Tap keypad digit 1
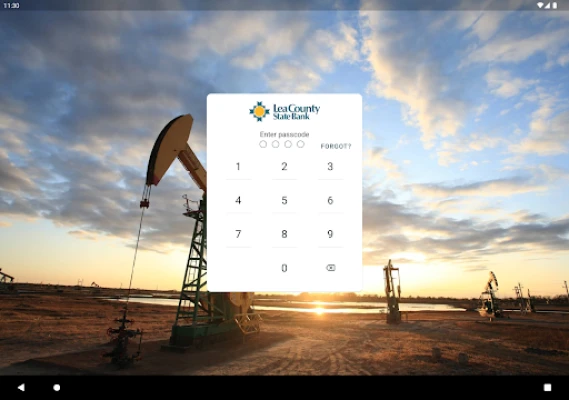The height and width of the screenshot is (400, 569). 238,166
